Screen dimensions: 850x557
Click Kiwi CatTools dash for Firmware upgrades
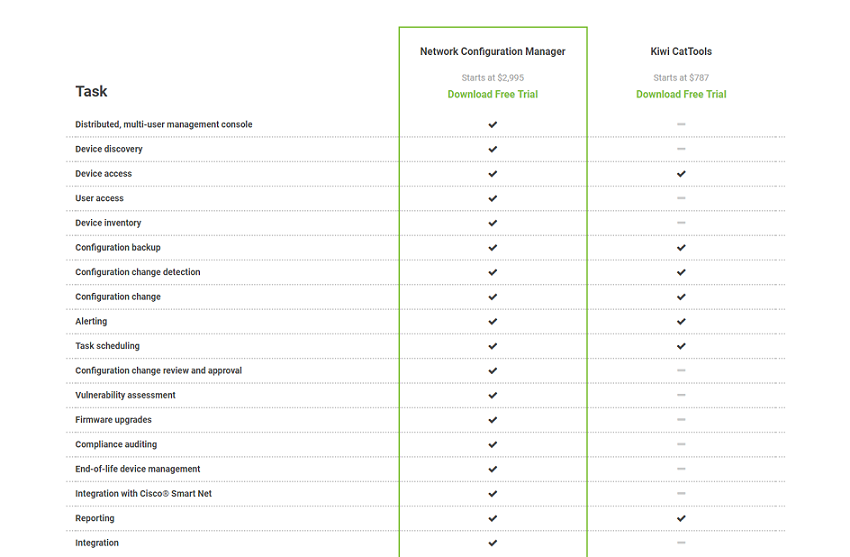681,420
